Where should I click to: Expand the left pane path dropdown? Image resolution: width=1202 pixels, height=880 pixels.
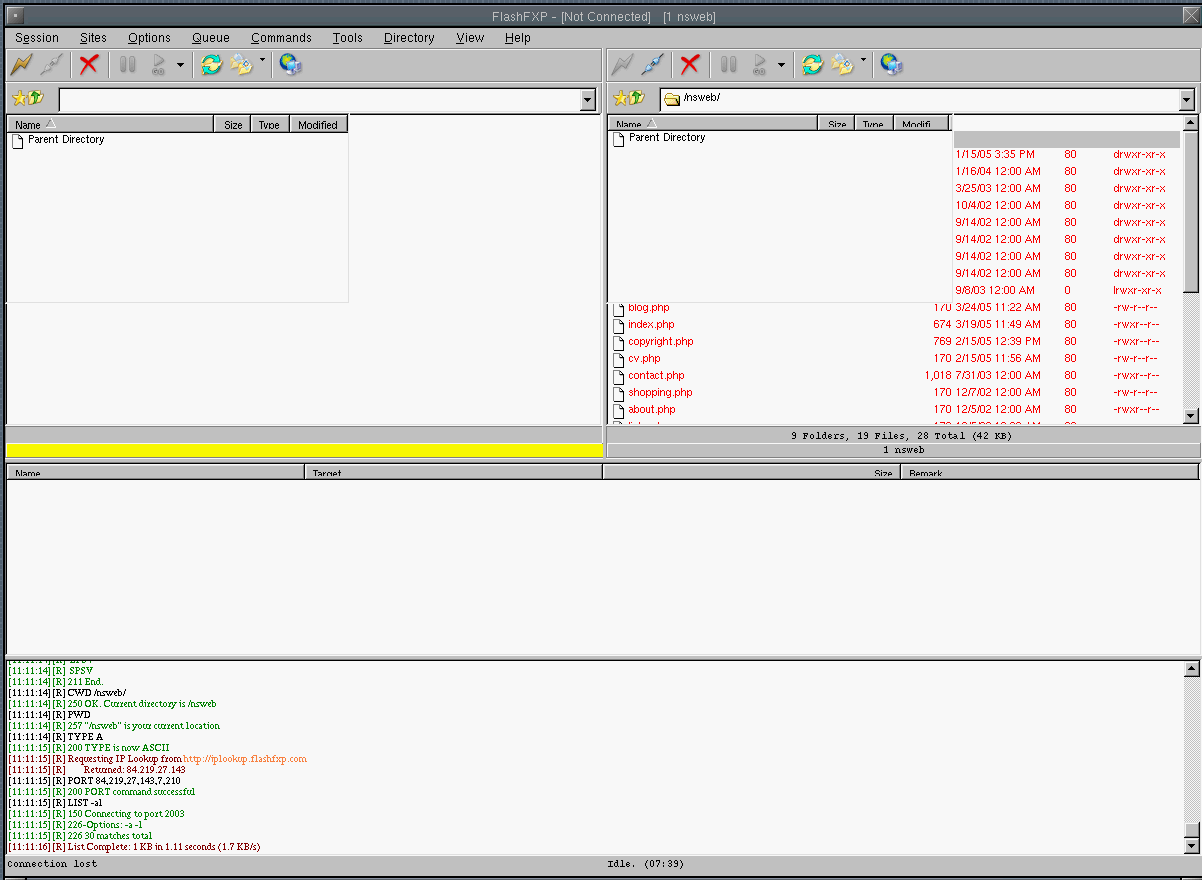coord(588,100)
